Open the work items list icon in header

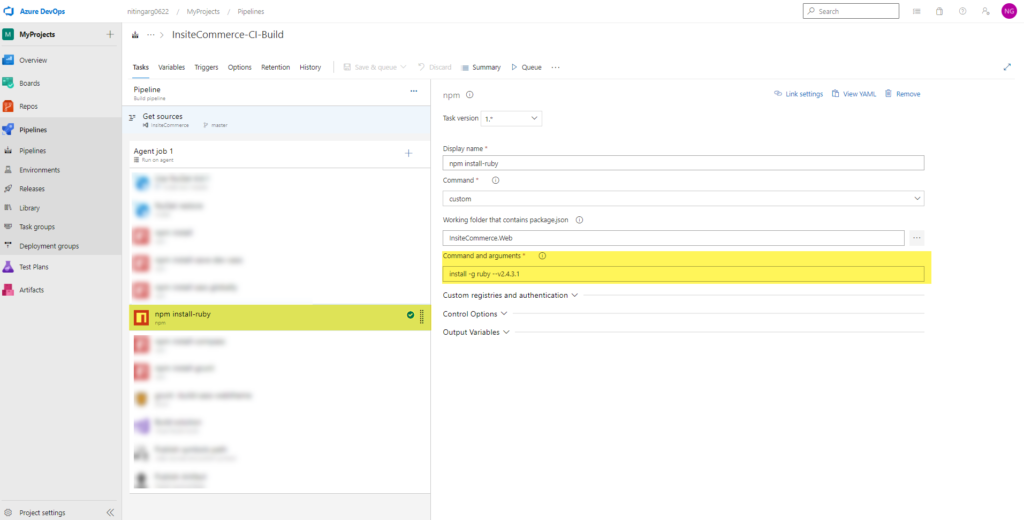tap(917, 11)
